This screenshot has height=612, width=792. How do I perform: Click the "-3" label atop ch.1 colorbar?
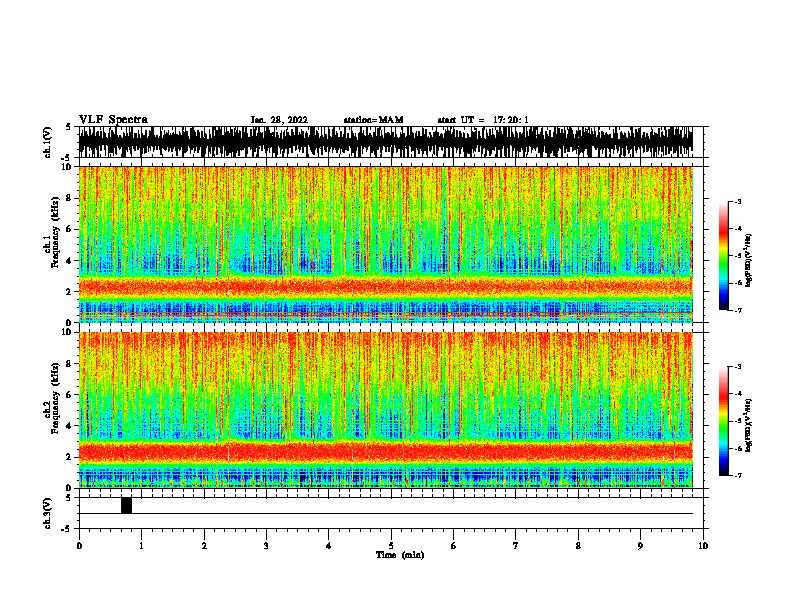click(x=737, y=201)
